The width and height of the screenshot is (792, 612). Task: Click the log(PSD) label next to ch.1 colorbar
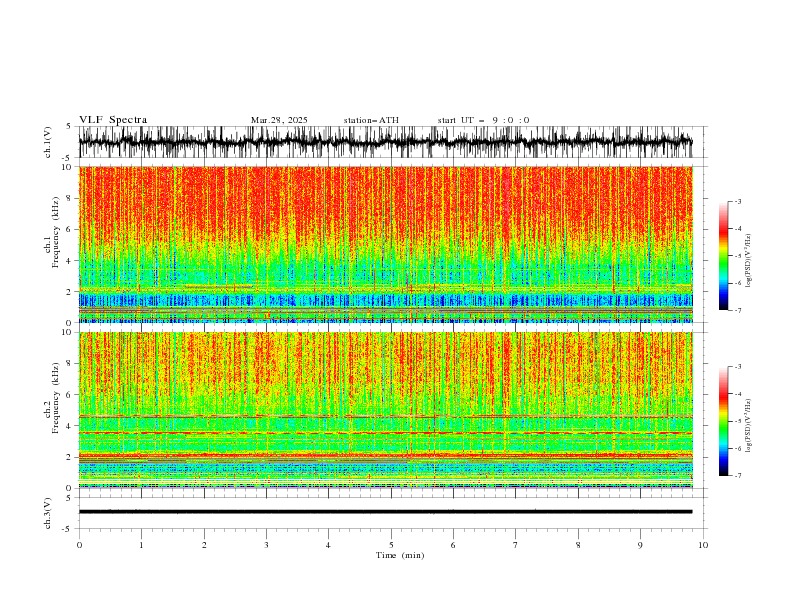(749, 261)
